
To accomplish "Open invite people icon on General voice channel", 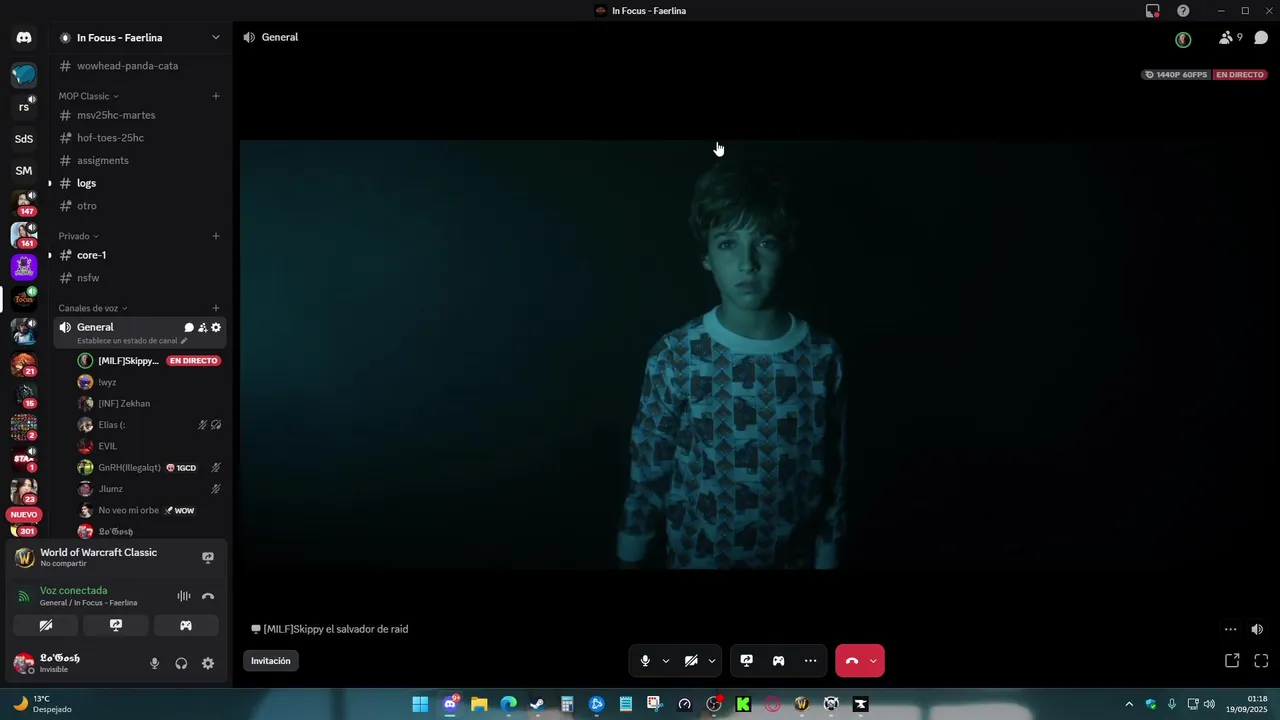I will 202,327.
